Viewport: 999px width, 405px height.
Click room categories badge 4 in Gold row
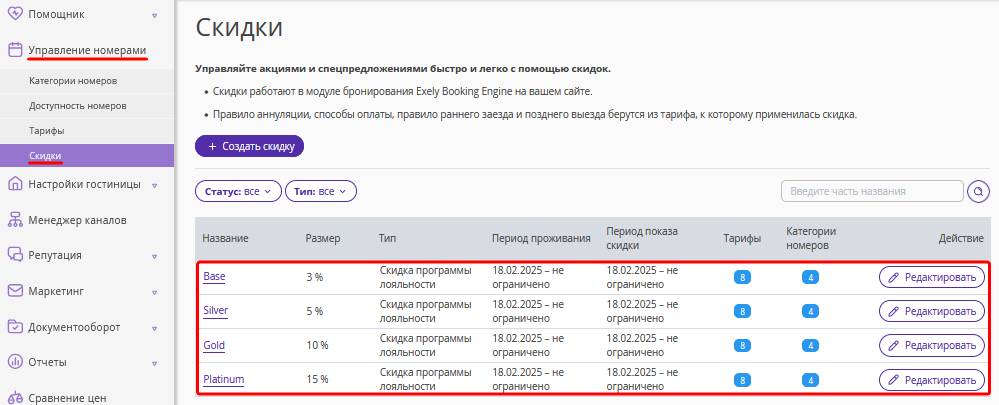tap(810, 346)
